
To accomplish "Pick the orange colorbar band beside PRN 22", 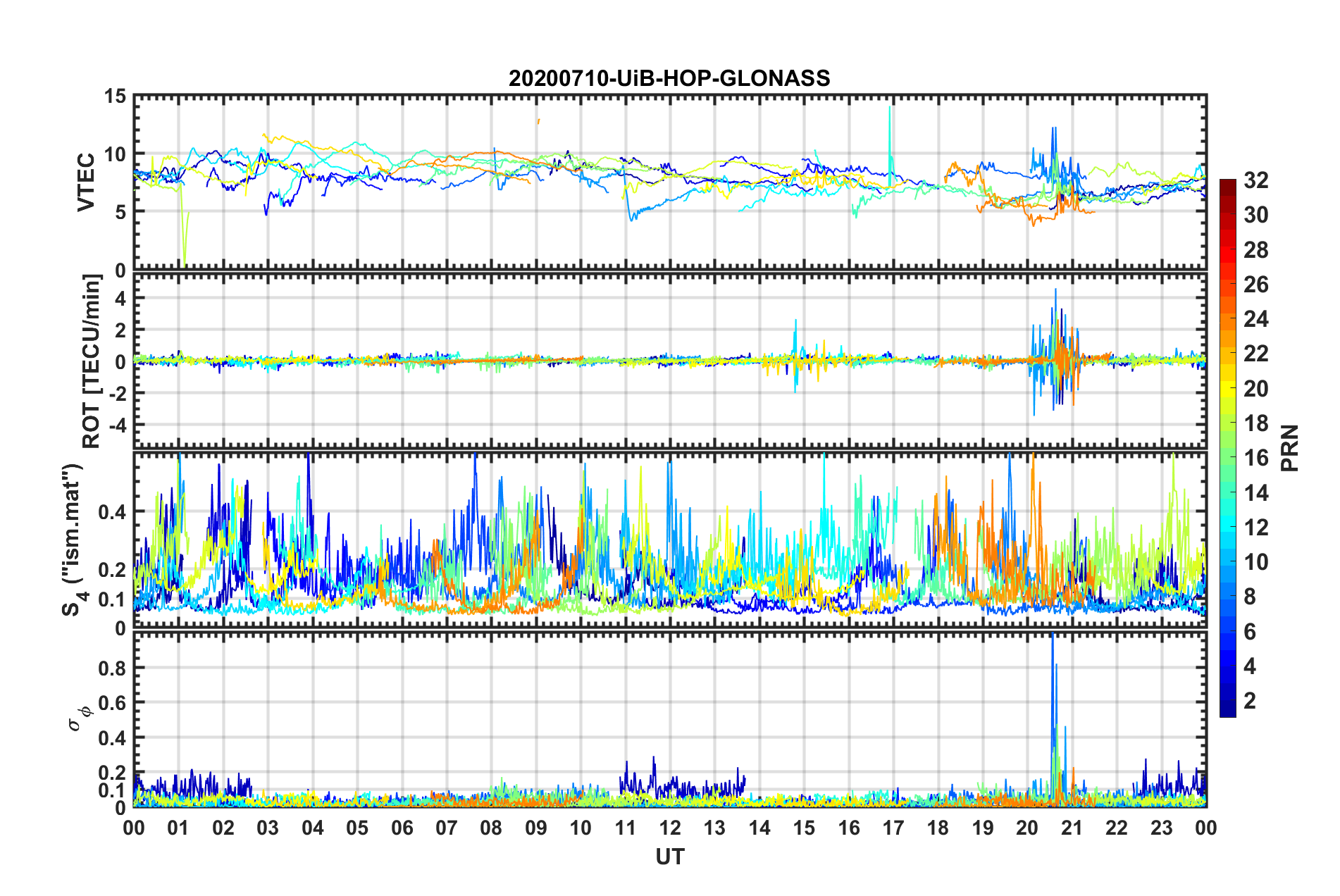I will tap(1228, 353).
